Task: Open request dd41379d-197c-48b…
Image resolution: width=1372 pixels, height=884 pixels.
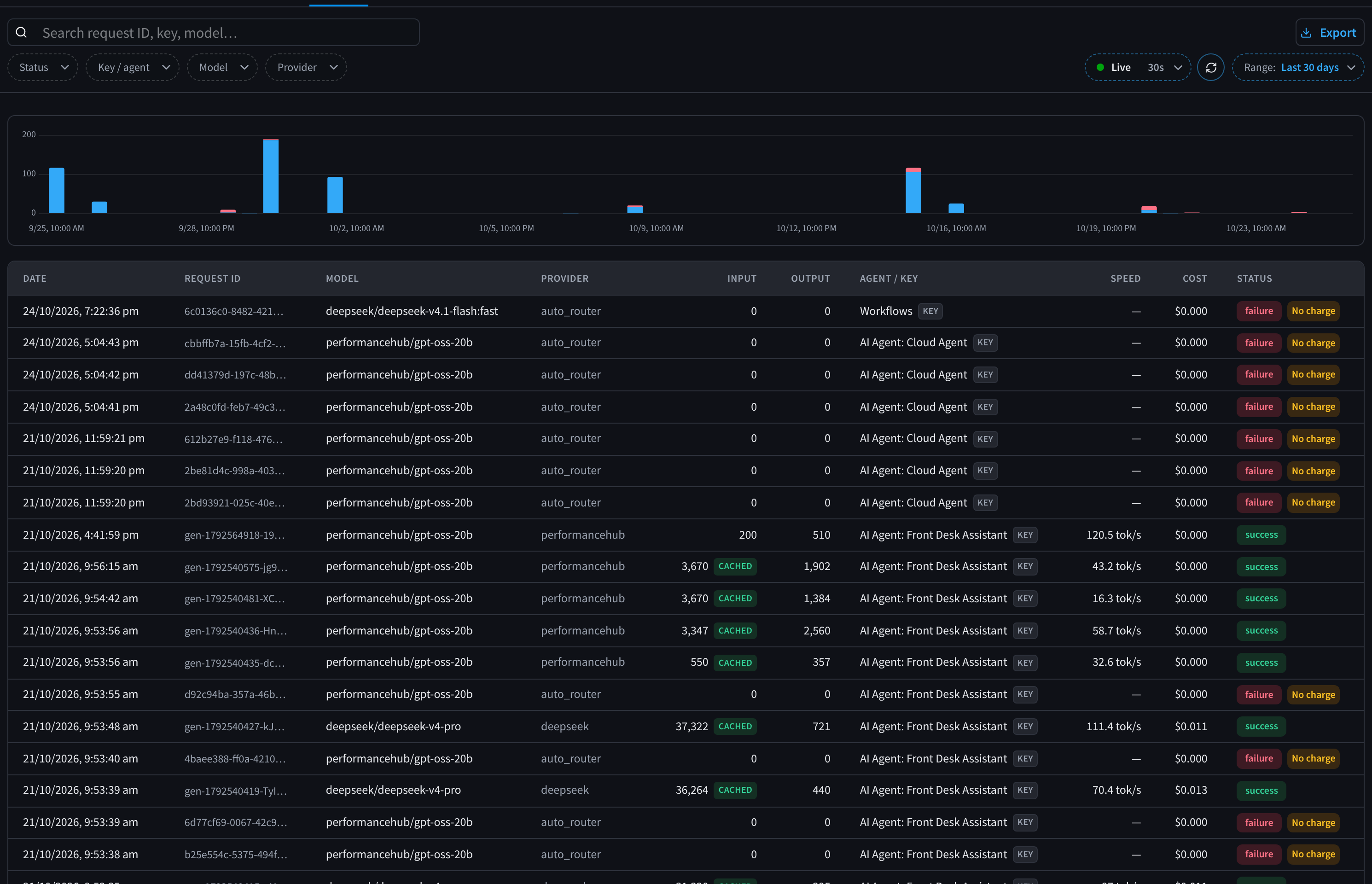Action: (235, 375)
